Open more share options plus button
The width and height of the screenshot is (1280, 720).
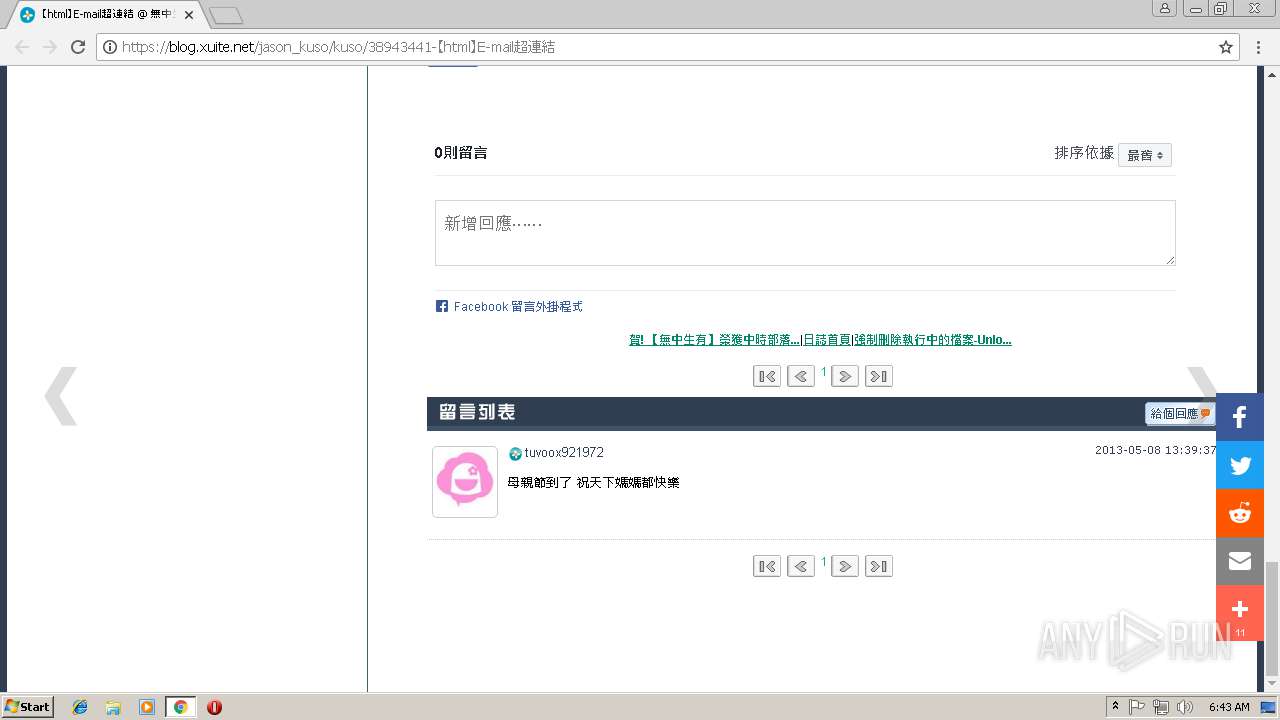(1240, 612)
